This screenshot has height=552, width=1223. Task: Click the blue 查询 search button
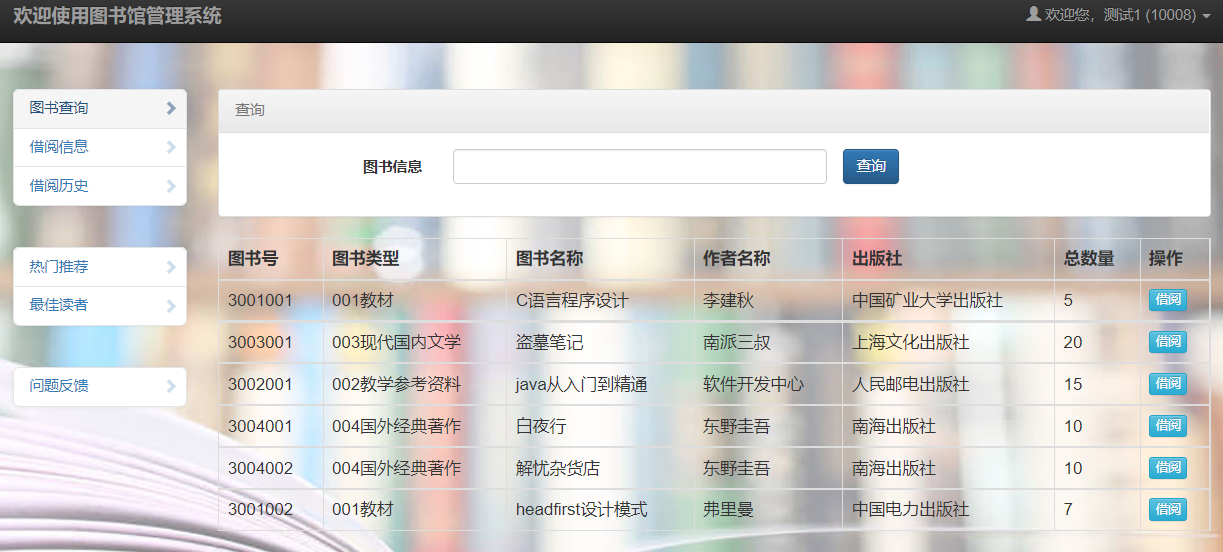(x=871, y=167)
